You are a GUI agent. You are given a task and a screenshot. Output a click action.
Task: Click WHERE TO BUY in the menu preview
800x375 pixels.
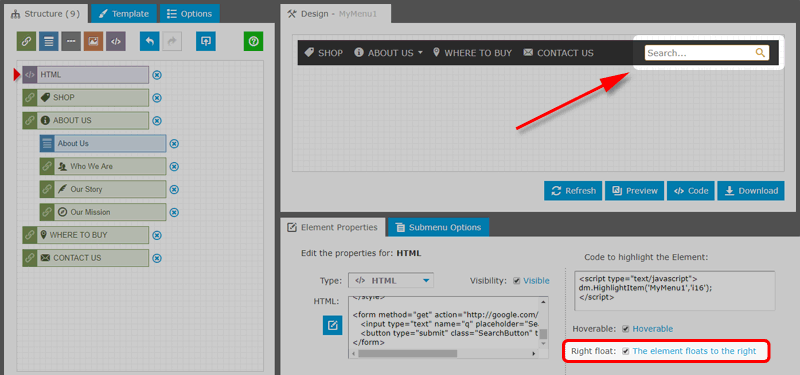(472, 53)
